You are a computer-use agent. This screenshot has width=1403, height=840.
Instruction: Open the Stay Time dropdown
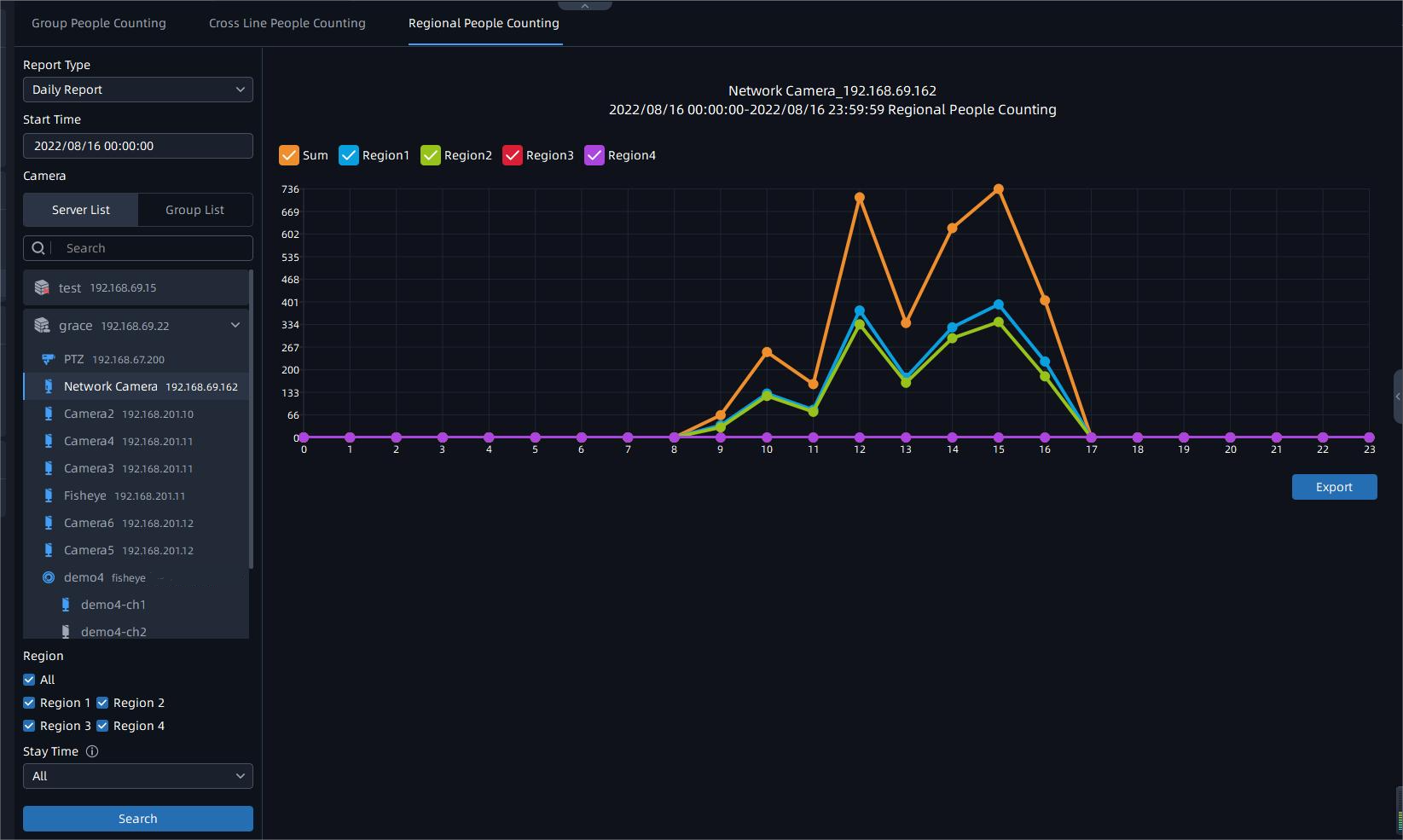[x=137, y=776]
